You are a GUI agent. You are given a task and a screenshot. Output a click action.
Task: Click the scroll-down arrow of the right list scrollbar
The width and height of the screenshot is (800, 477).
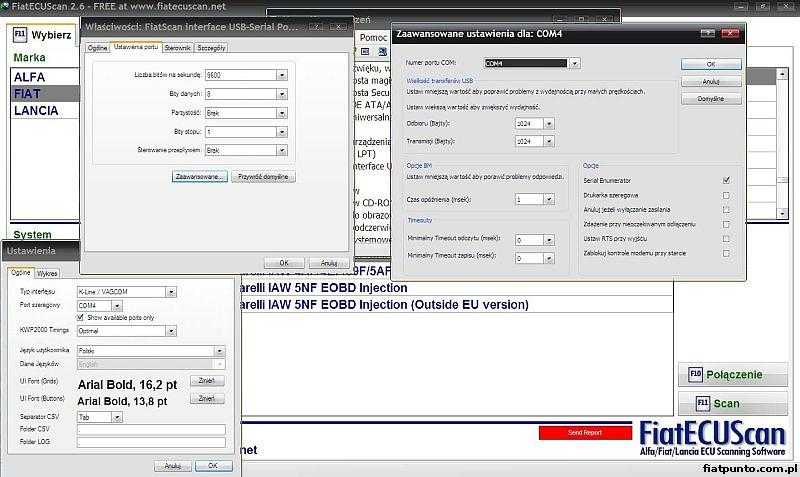782,214
